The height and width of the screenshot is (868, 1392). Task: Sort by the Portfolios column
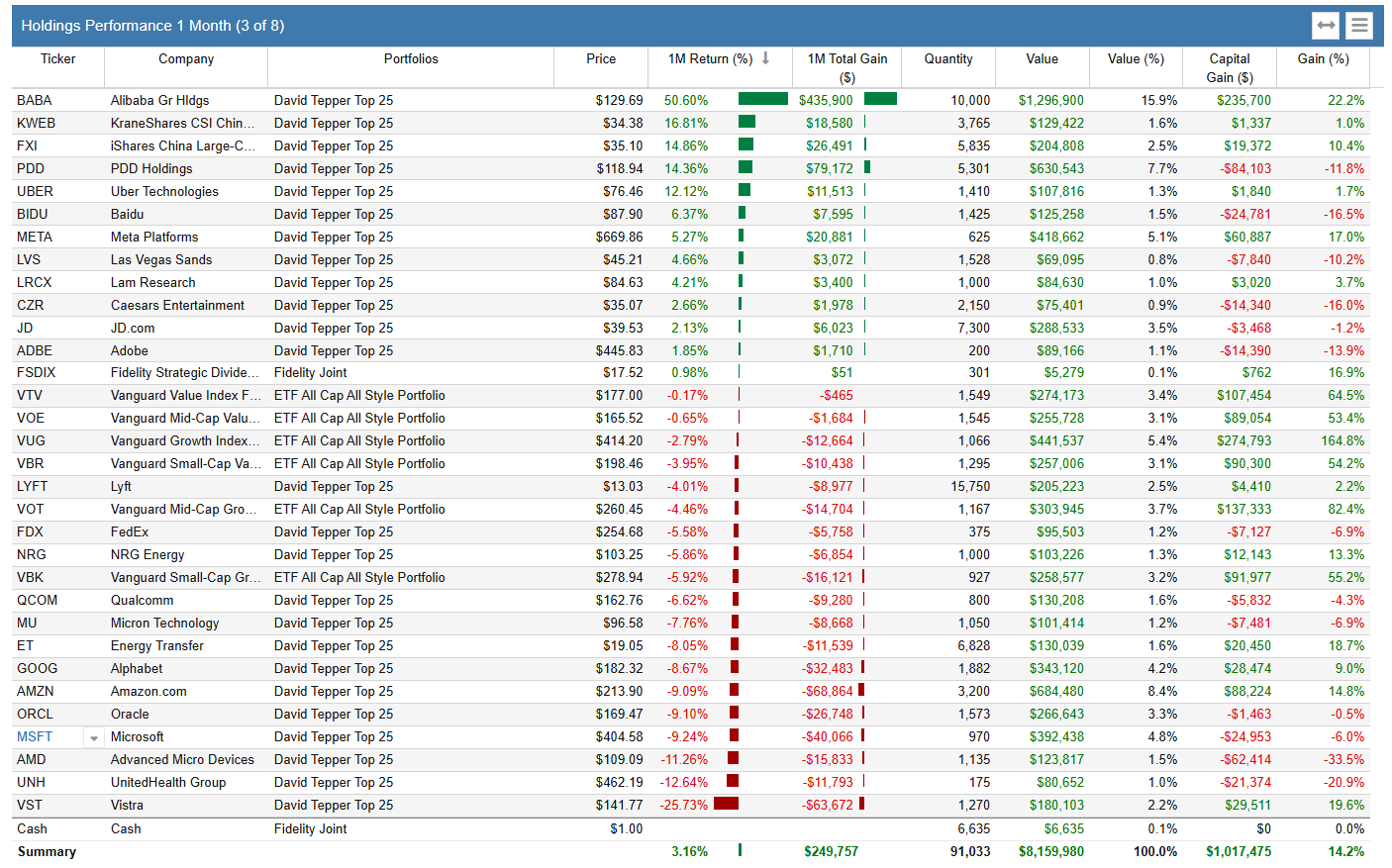point(411,58)
